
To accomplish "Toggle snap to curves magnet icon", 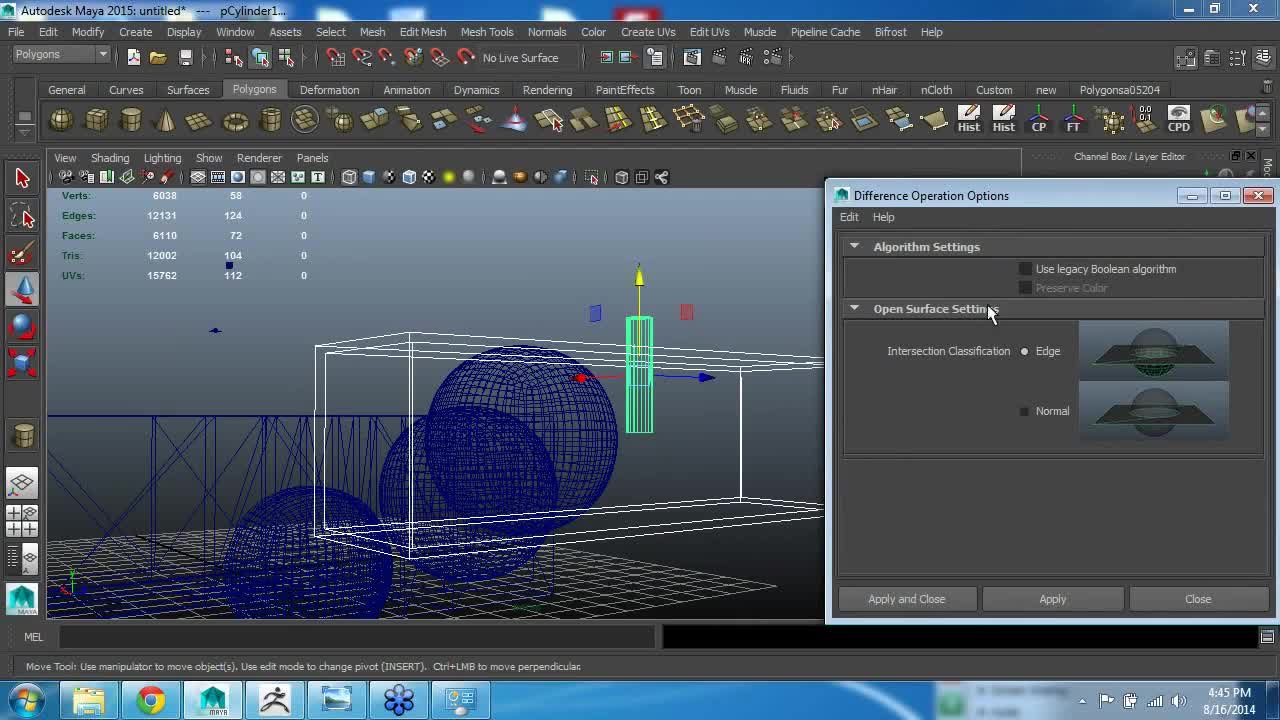I will click(362, 57).
